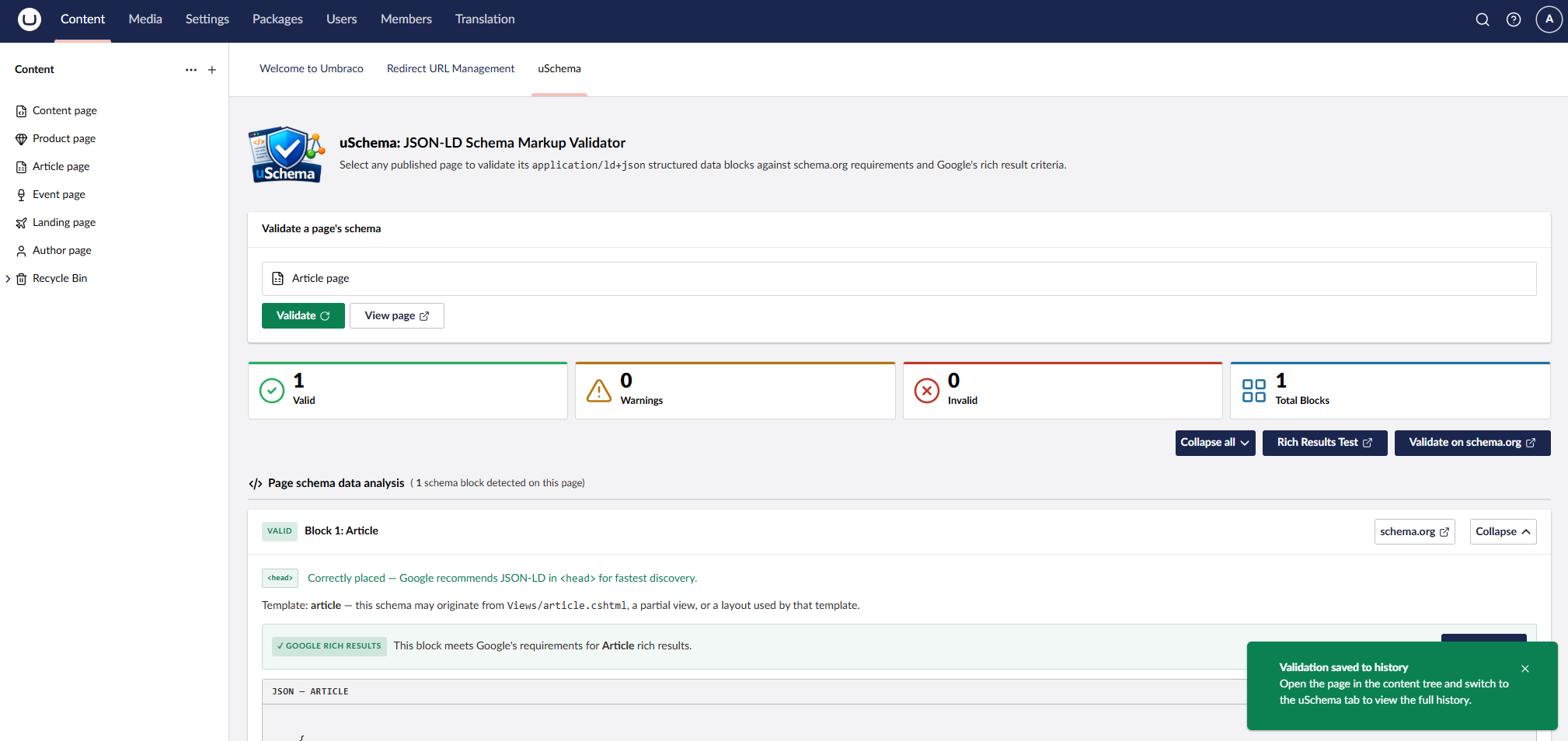Create new content with the plus icon
Image resolution: width=1568 pixels, height=741 pixels.
point(211,69)
